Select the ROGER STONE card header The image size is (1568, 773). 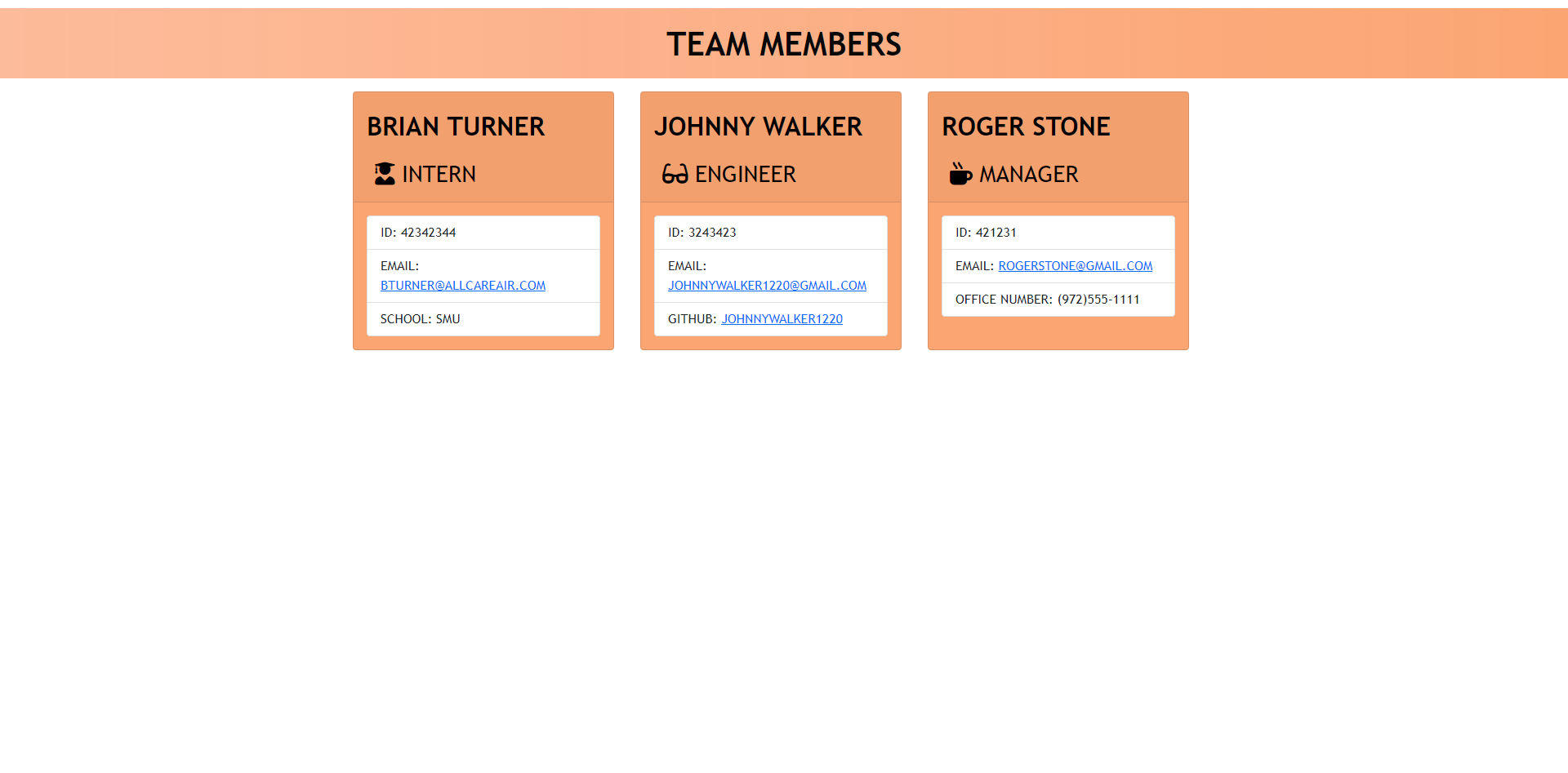(1027, 127)
